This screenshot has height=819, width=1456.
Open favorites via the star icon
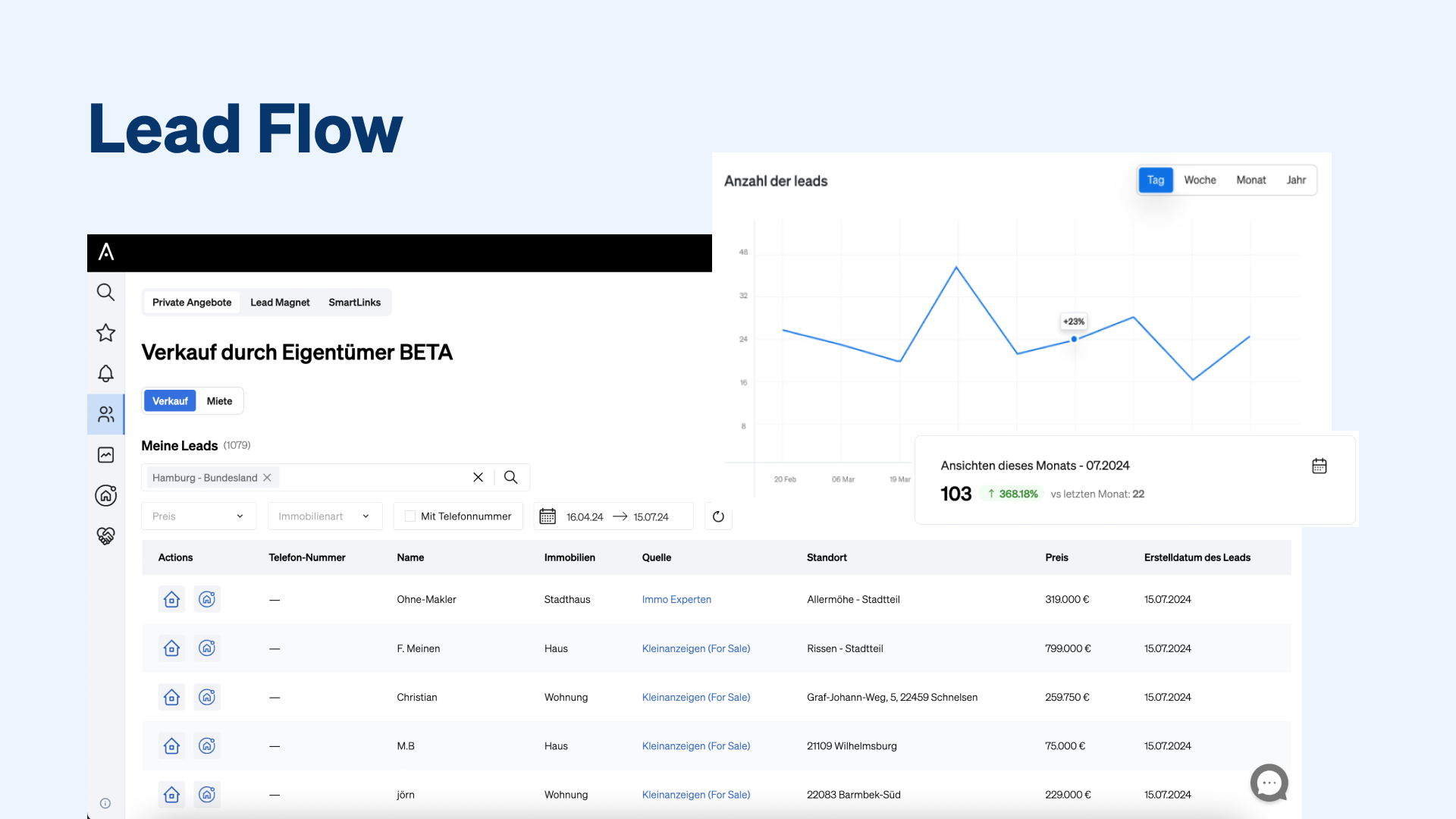pos(105,333)
